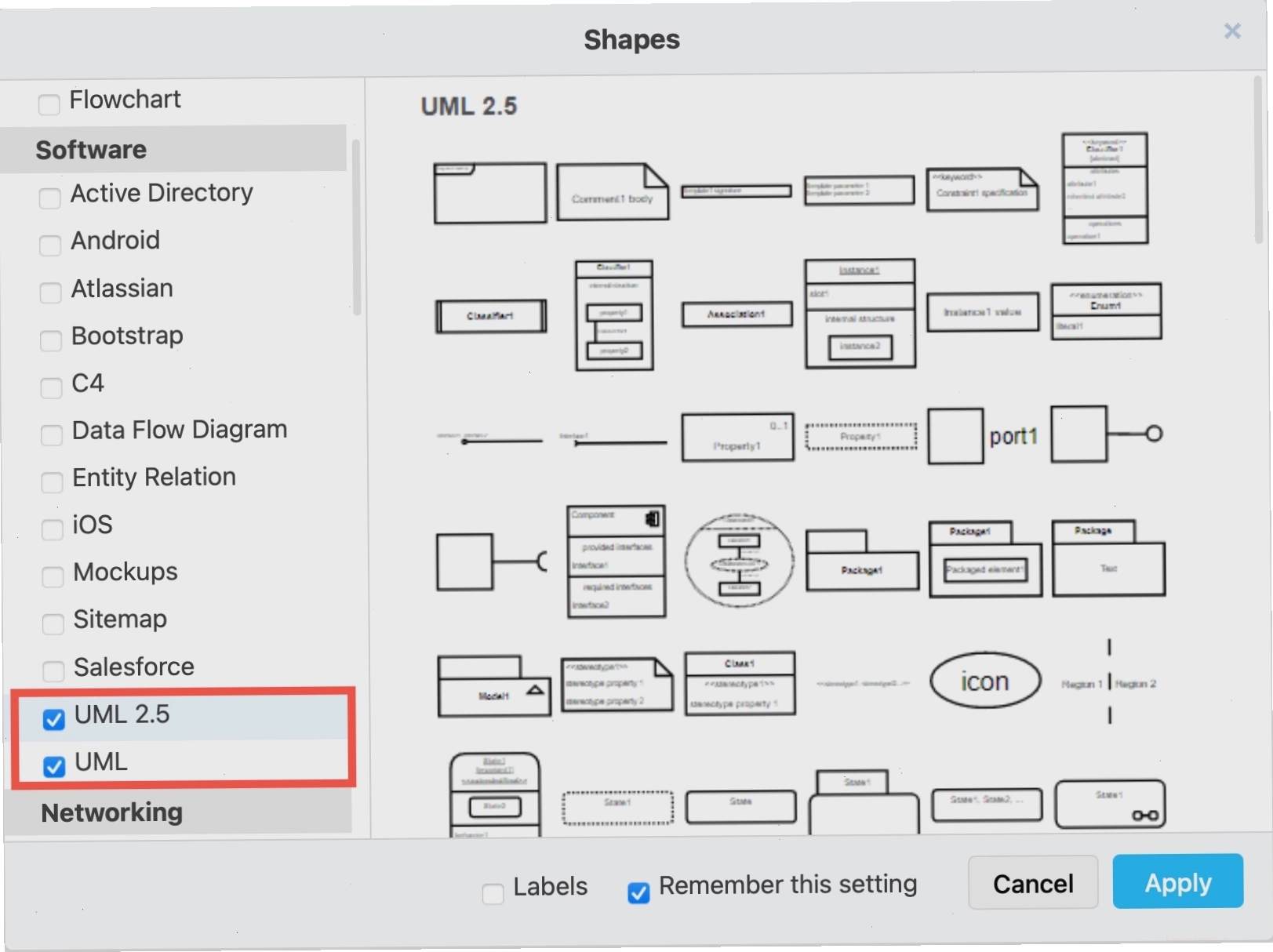Apply the selected shape libraries
This screenshot has height=952, width=1273.
[x=1178, y=882]
